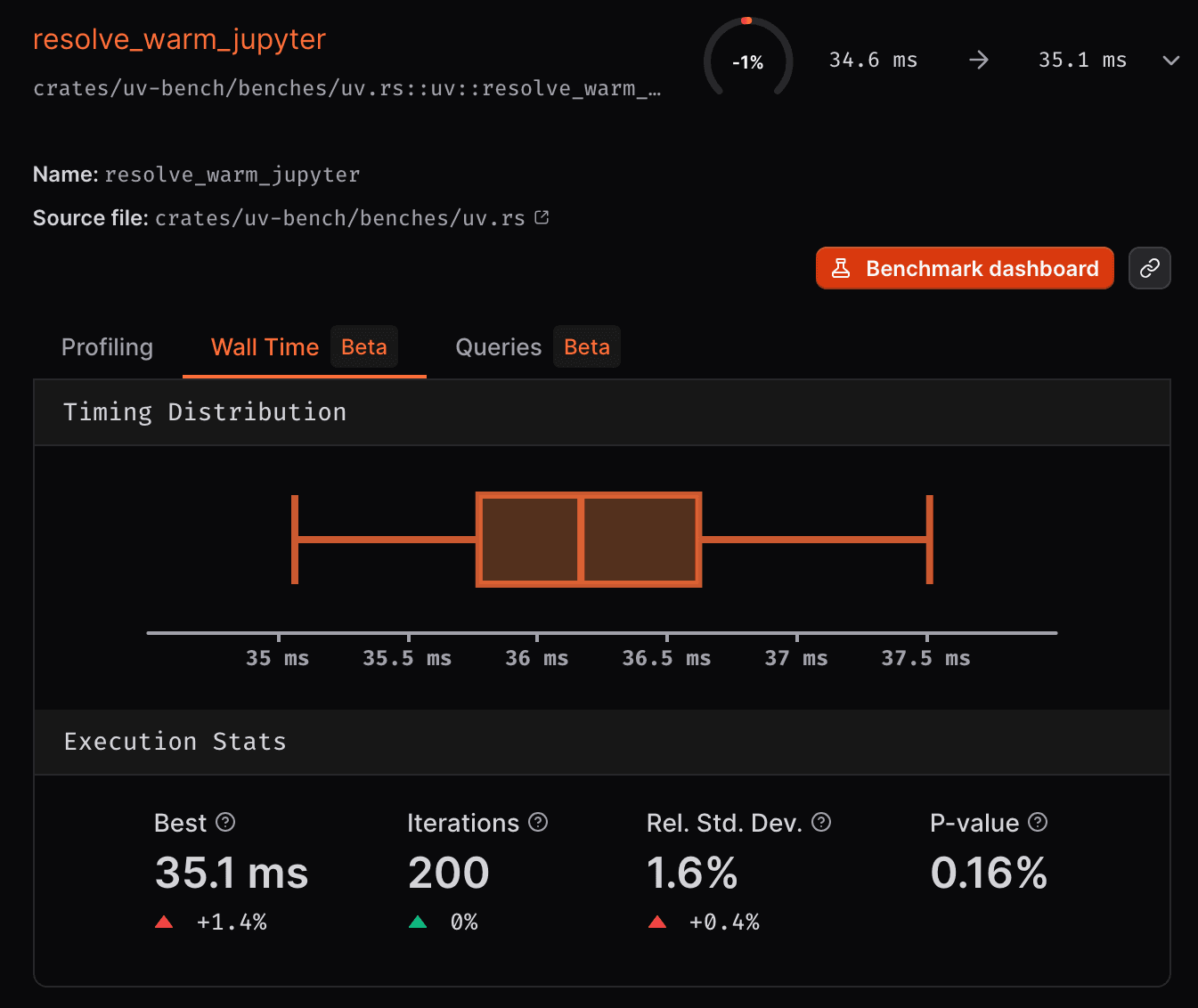Click the help icon beside Iterations
Screen dimensions: 1198x1008
pyautogui.click(x=538, y=823)
